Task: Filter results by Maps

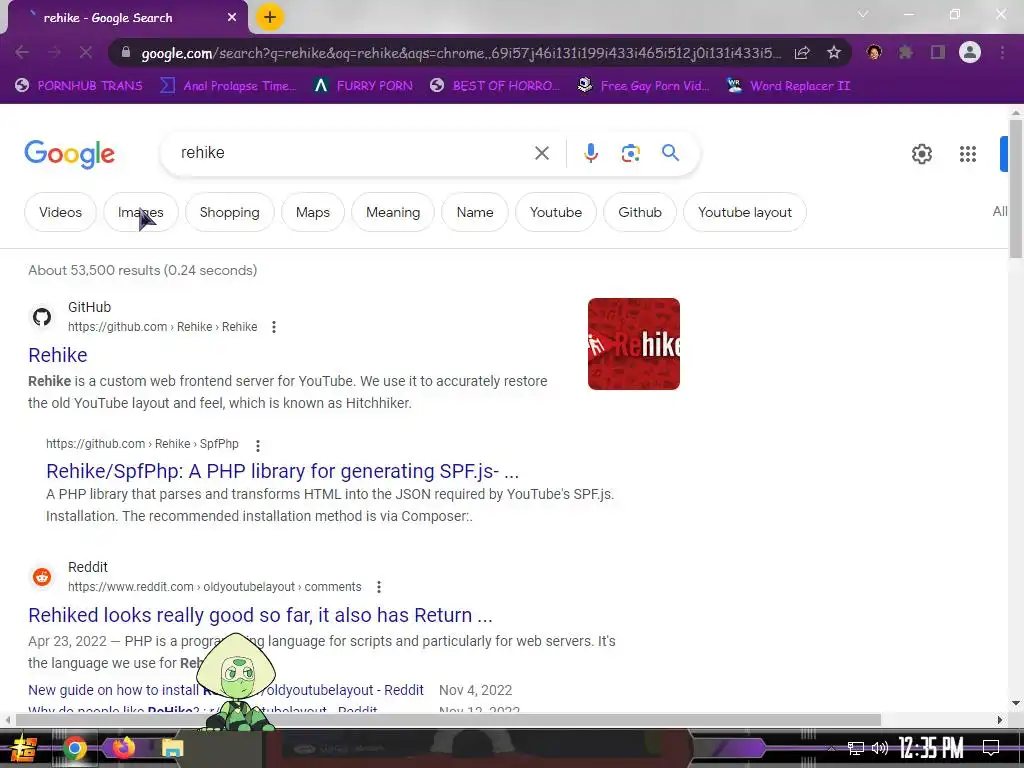Action: [x=312, y=212]
